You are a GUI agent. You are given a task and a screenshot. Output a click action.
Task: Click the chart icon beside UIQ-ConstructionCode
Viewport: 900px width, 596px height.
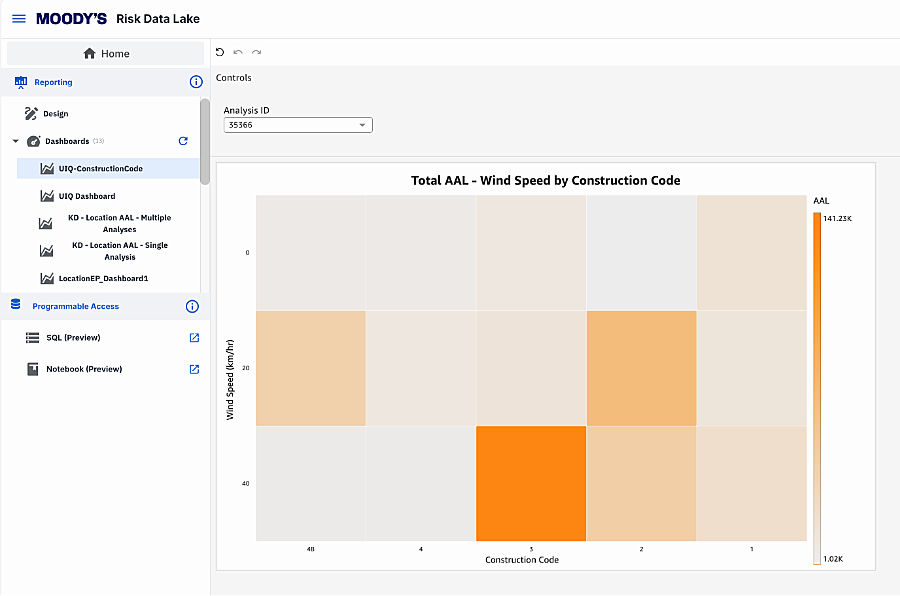click(x=47, y=168)
